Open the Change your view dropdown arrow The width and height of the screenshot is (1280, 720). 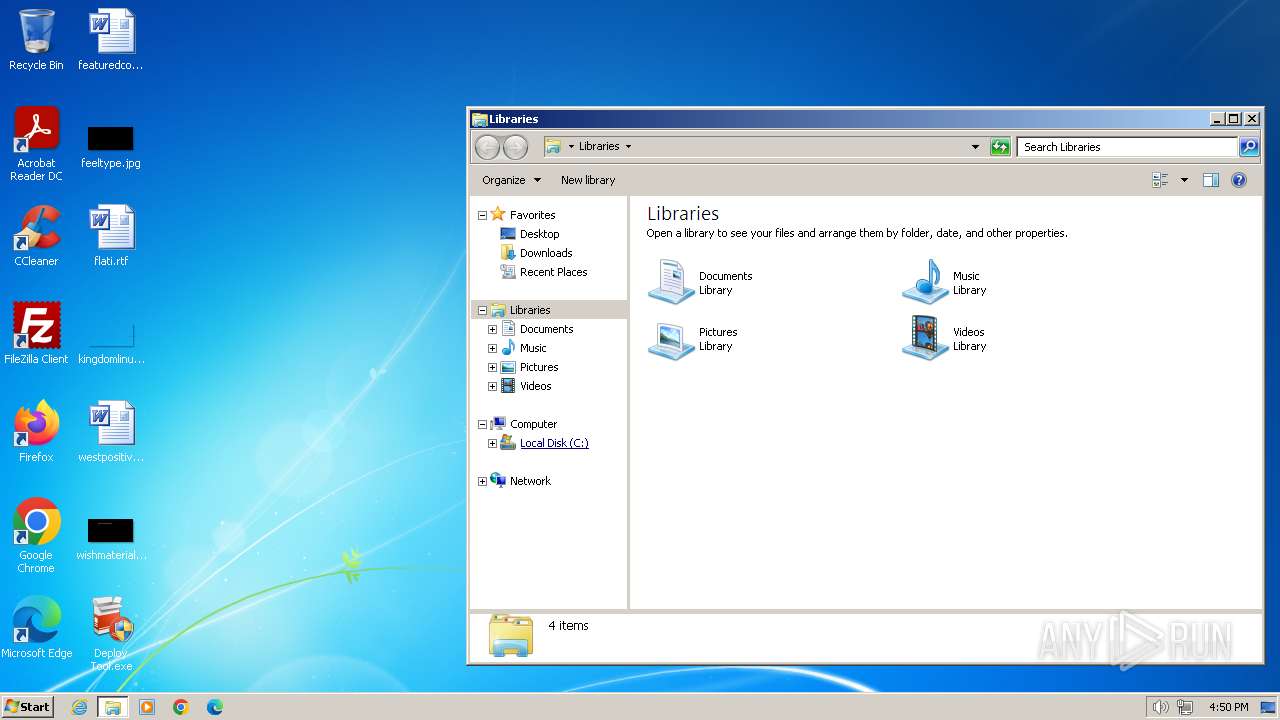point(1184,180)
